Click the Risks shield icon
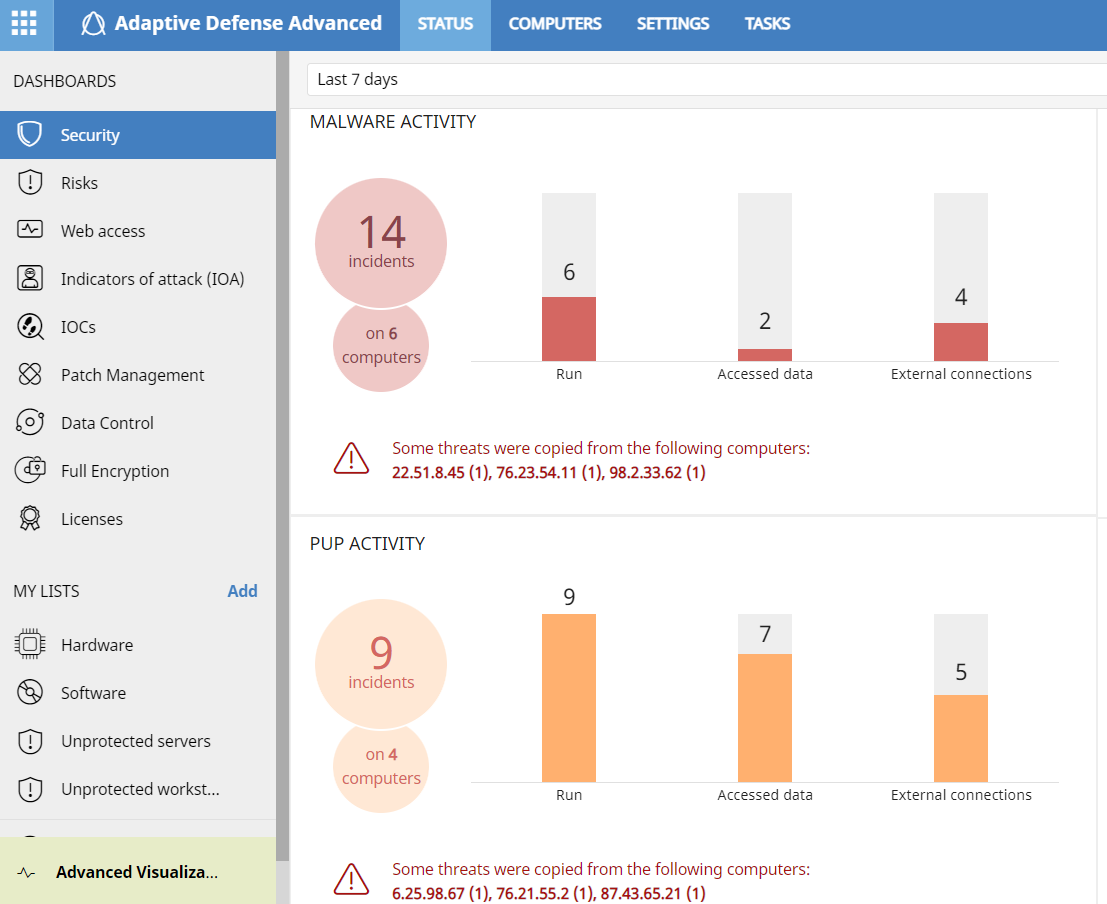The image size is (1107, 904). 30,182
